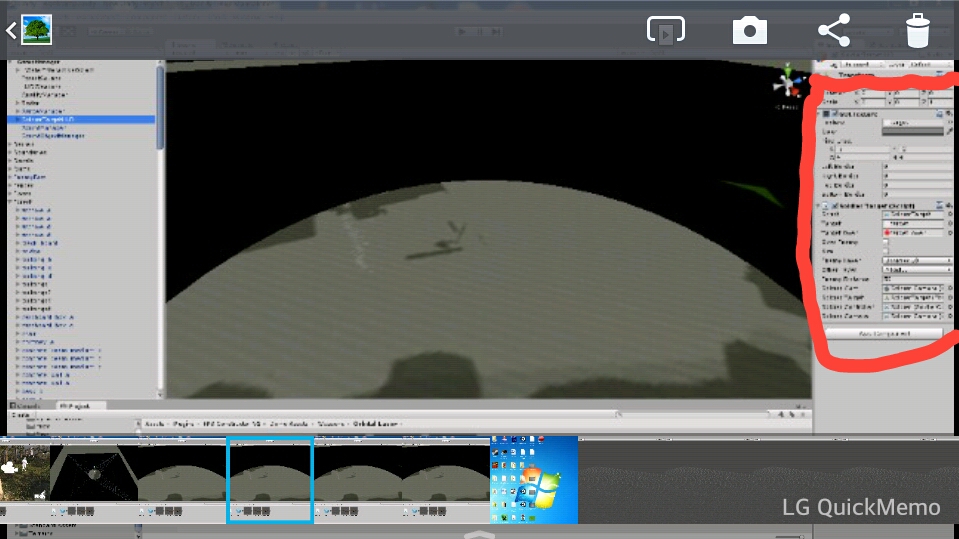Open the camera icon in the top bar
The image size is (959, 539).
(x=750, y=31)
